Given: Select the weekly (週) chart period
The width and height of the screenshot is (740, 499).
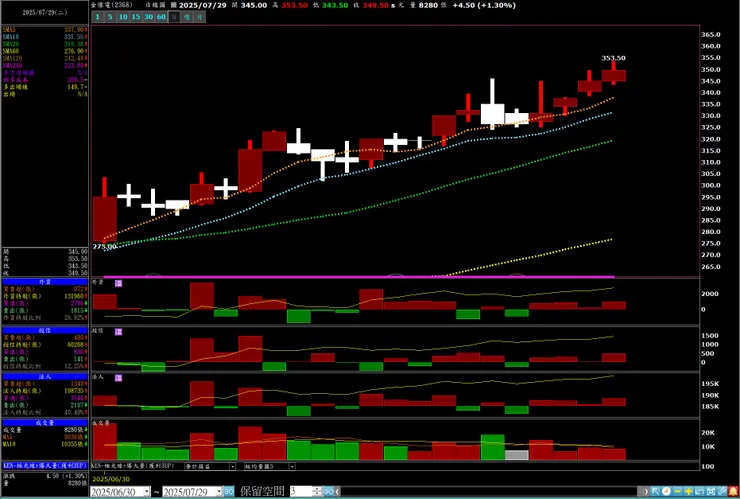Looking at the screenshot, I should pyautogui.click(x=187, y=17).
